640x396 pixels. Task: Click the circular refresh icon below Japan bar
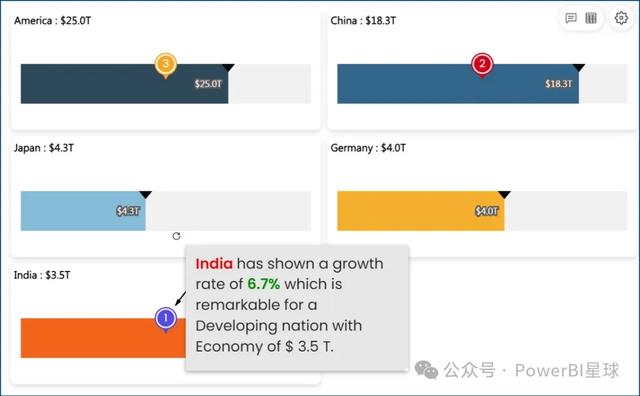(x=176, y=236)
